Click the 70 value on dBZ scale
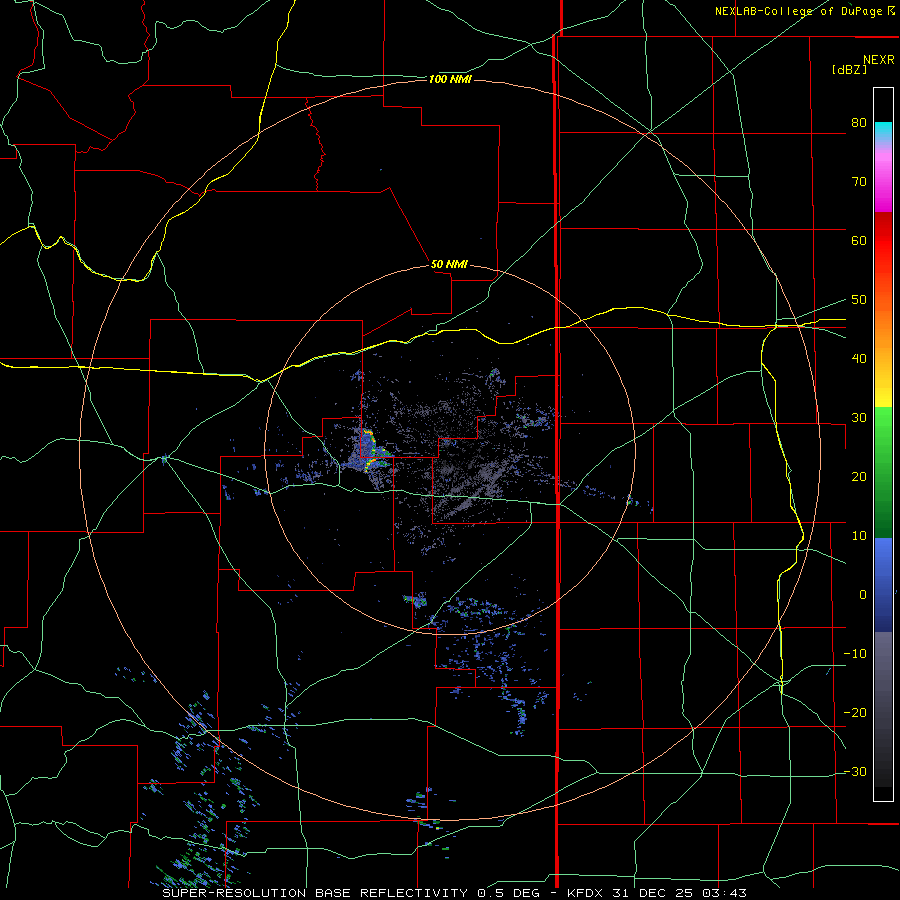900x900 pixels. [x=859, y=181]
